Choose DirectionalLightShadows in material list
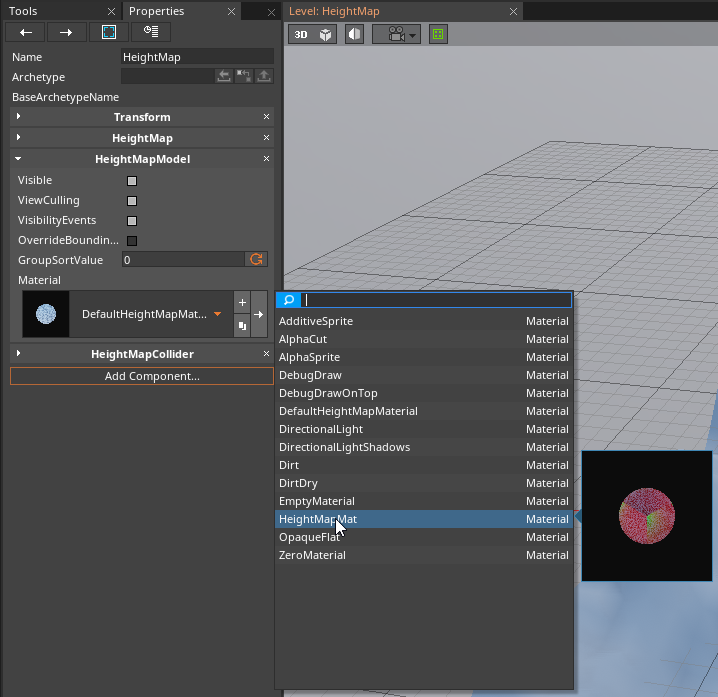Image resolution: width=718 pixels, height=697 pixels. pyautogui.click(x=424, y=447)
